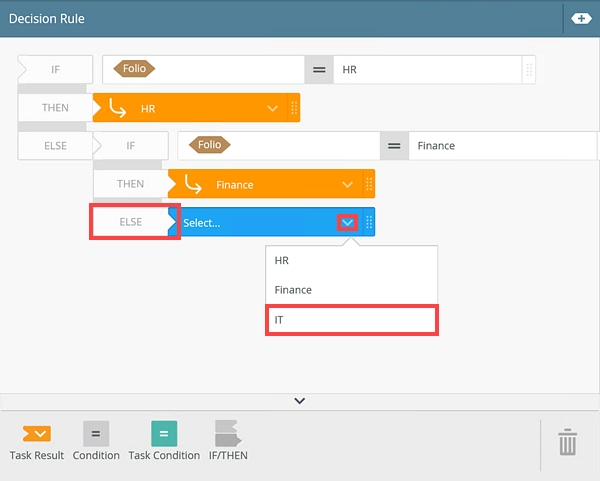Click the Finance condition value field
The image size is (600, 481).
pos(503,146)
